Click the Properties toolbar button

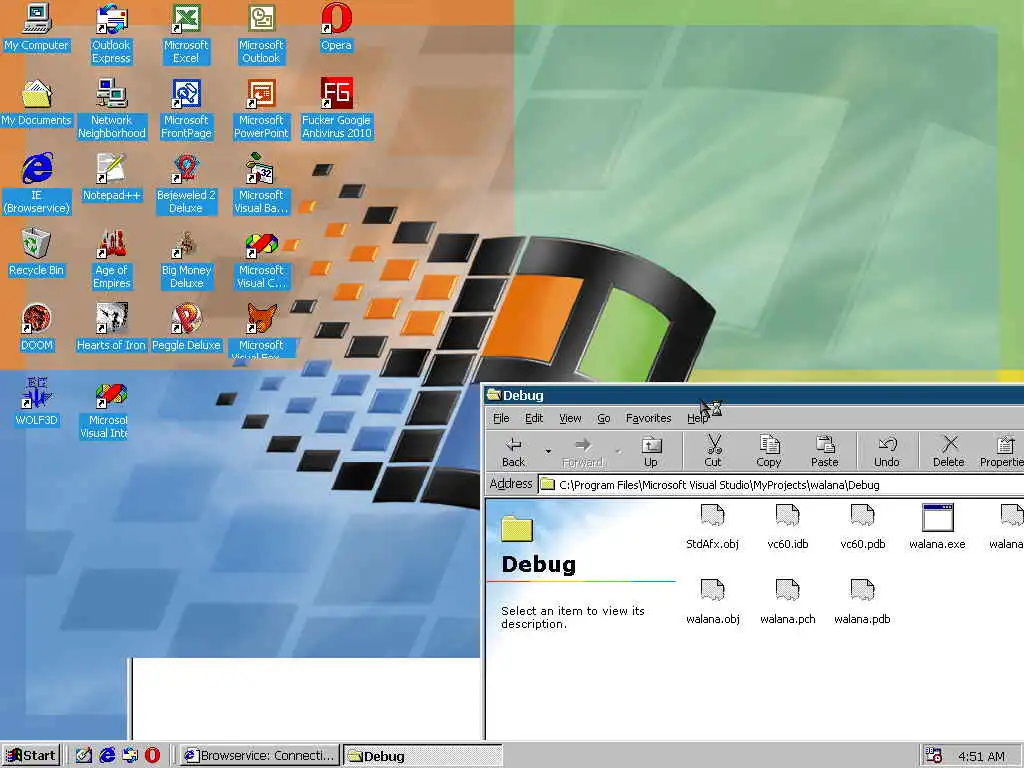coord(1002,451)
